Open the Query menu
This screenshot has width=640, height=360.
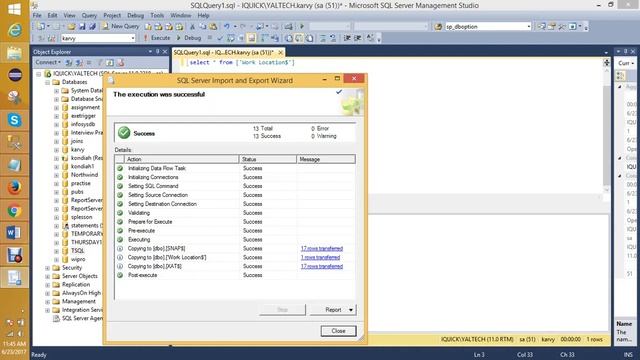(x=89, y=16)
